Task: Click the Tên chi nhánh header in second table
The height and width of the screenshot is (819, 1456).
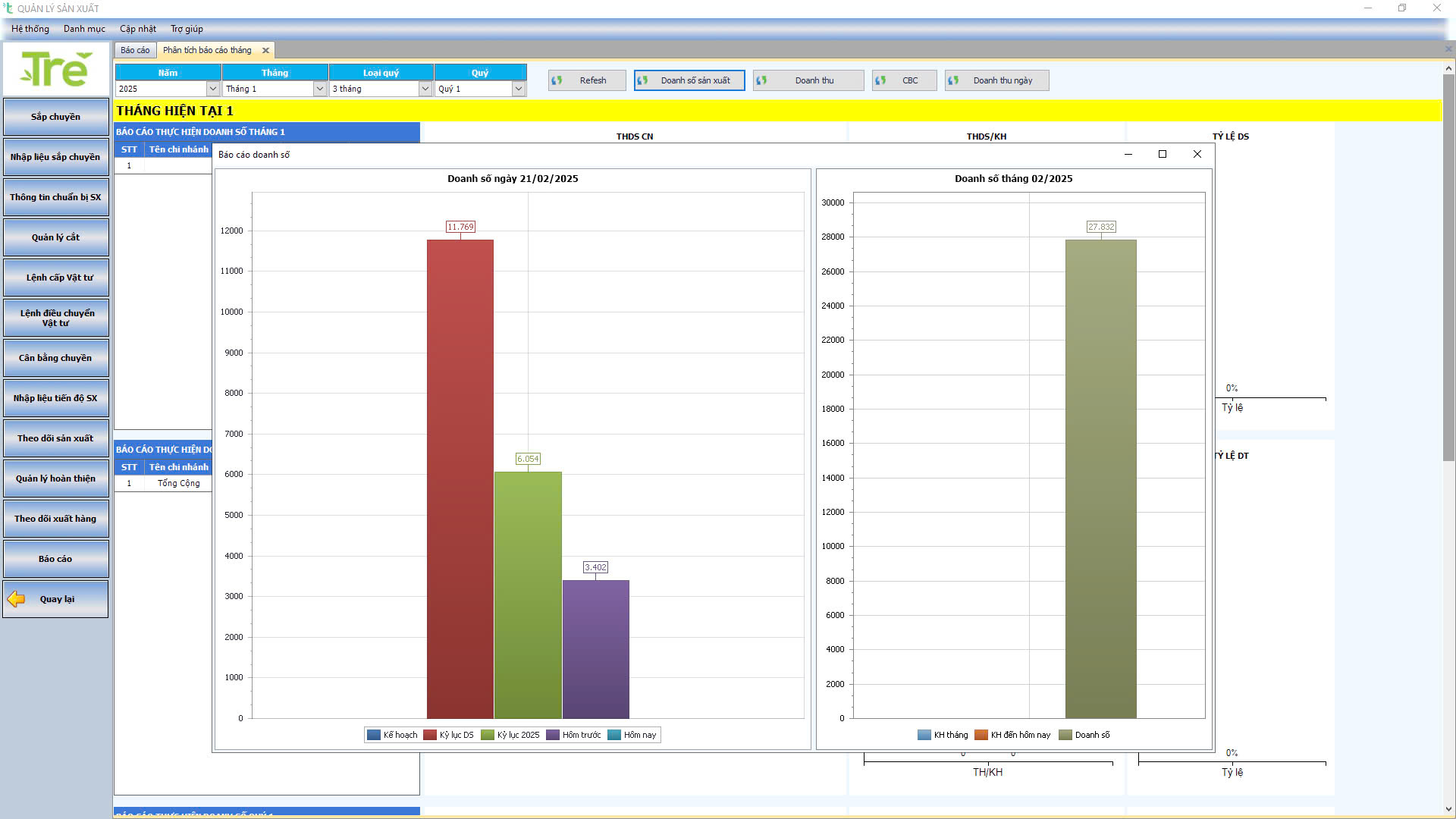Action: tap(178, 467)
